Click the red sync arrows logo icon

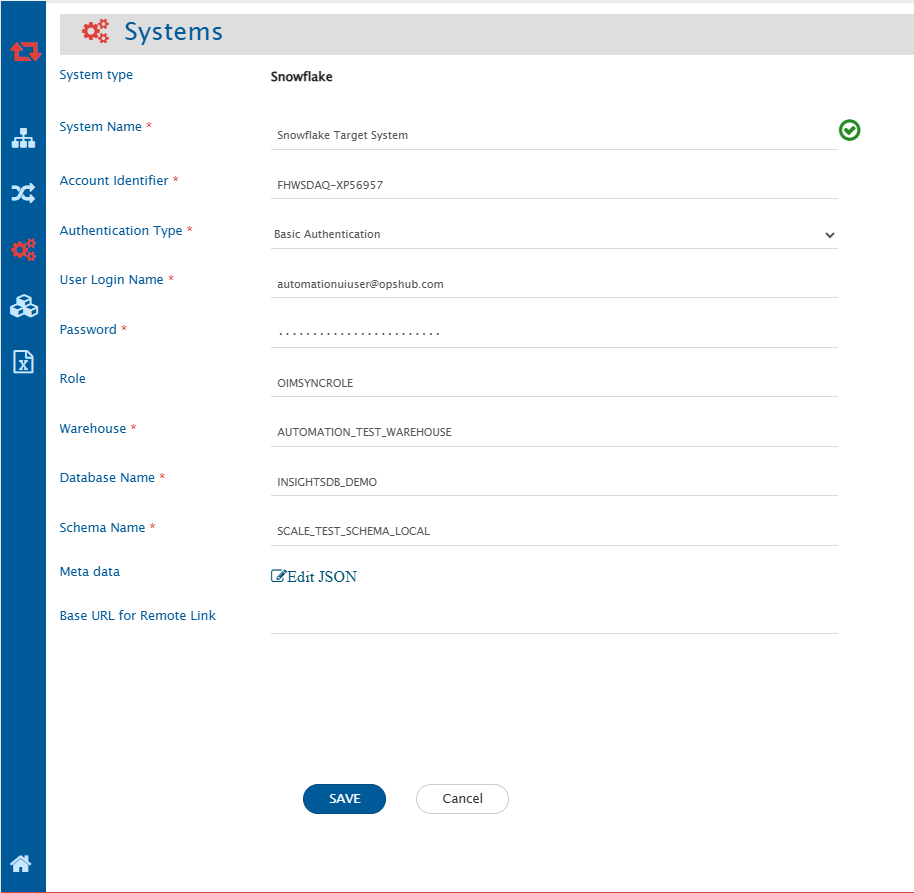25,51
